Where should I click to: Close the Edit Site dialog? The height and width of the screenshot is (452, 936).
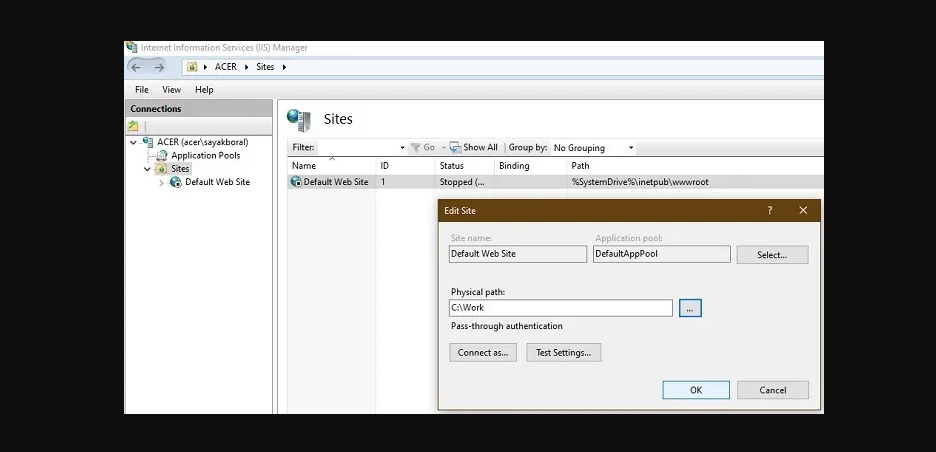[803, 210]
